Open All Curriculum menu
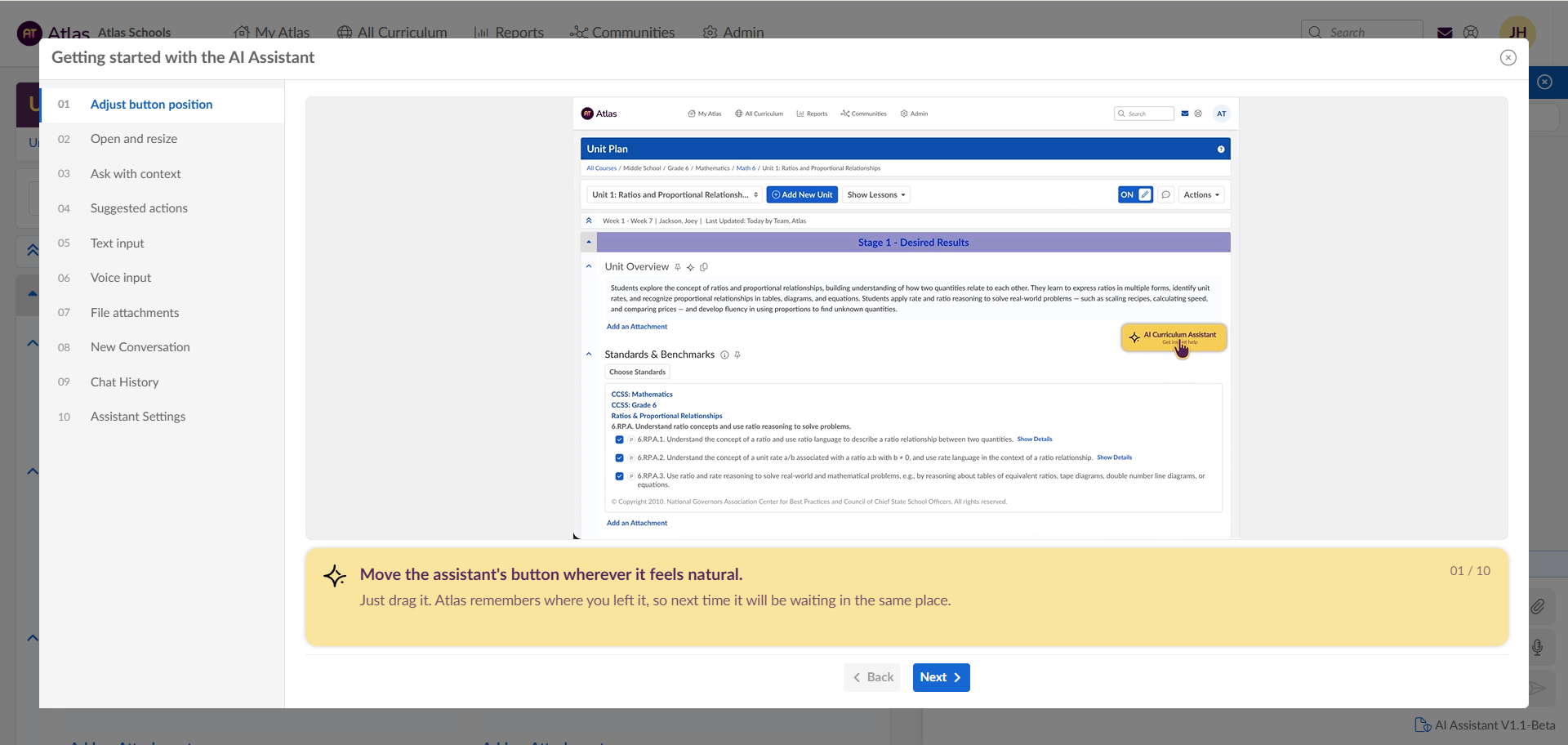The image size is (1568, 745). pos(392,33)
